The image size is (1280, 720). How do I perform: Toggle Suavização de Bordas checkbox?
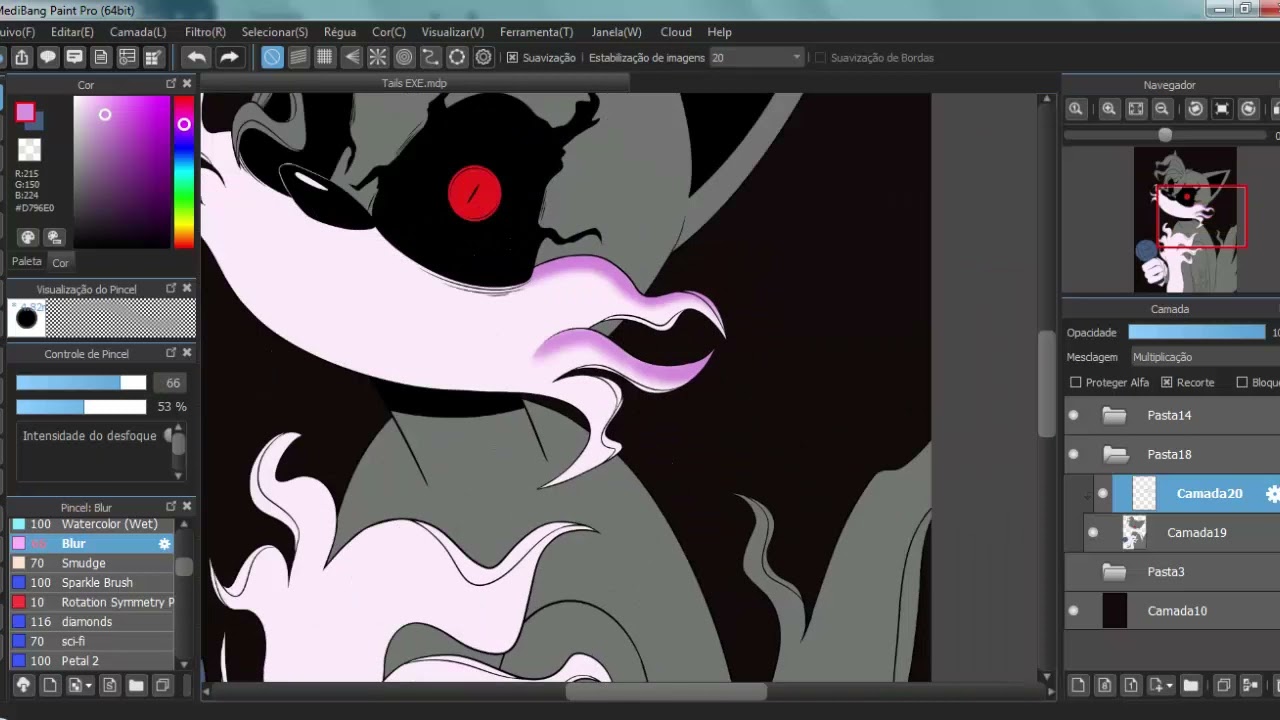[821, 58]
